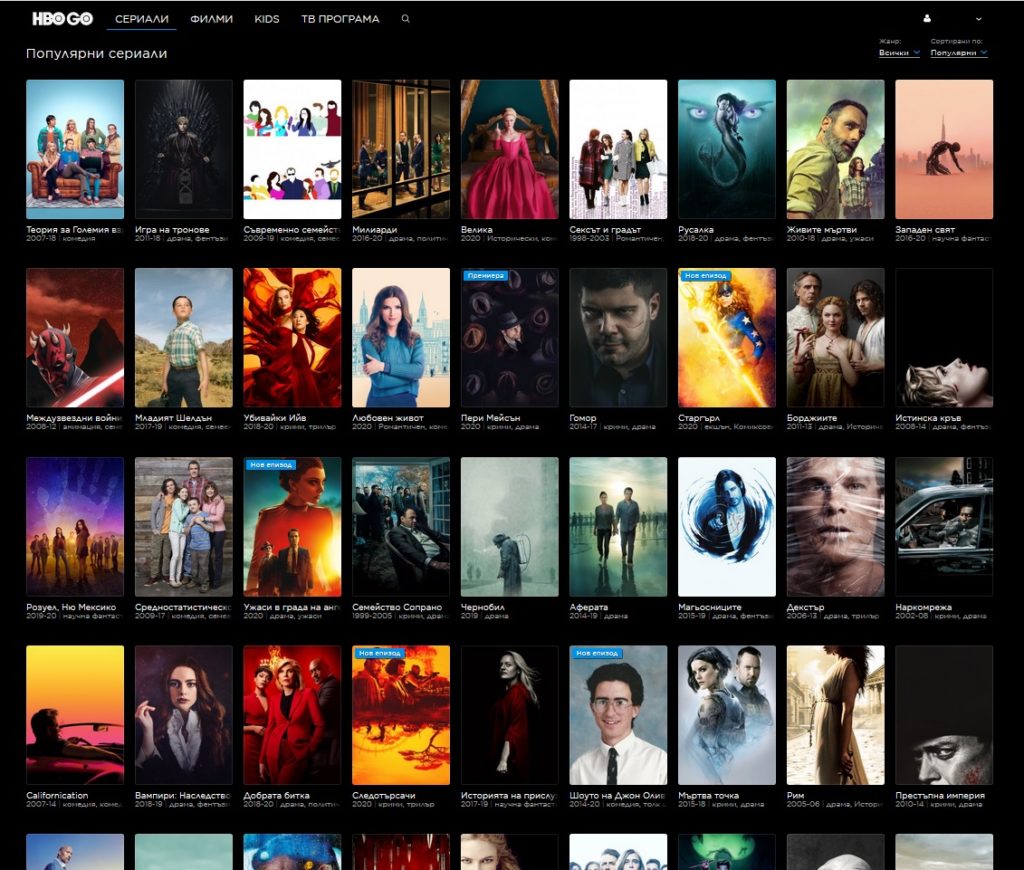The height and width of the screenshot is (870, 1024).
Task: Click the Популярни сериали heading
Action: 97,54
